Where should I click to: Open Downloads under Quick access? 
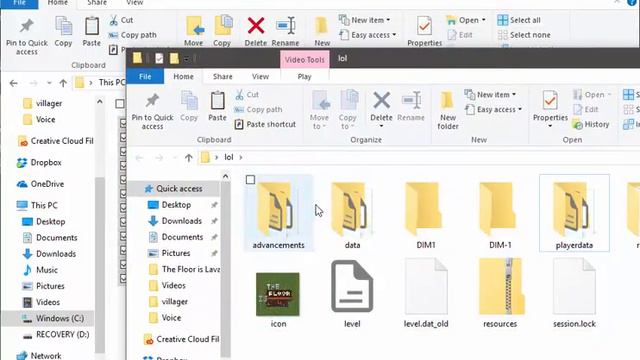182,221
